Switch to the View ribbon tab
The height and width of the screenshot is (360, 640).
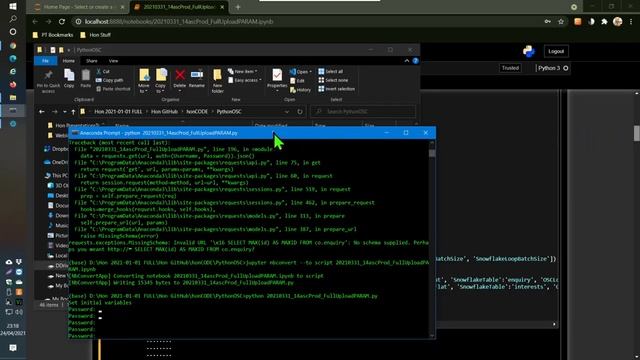(x=113, y=61)
